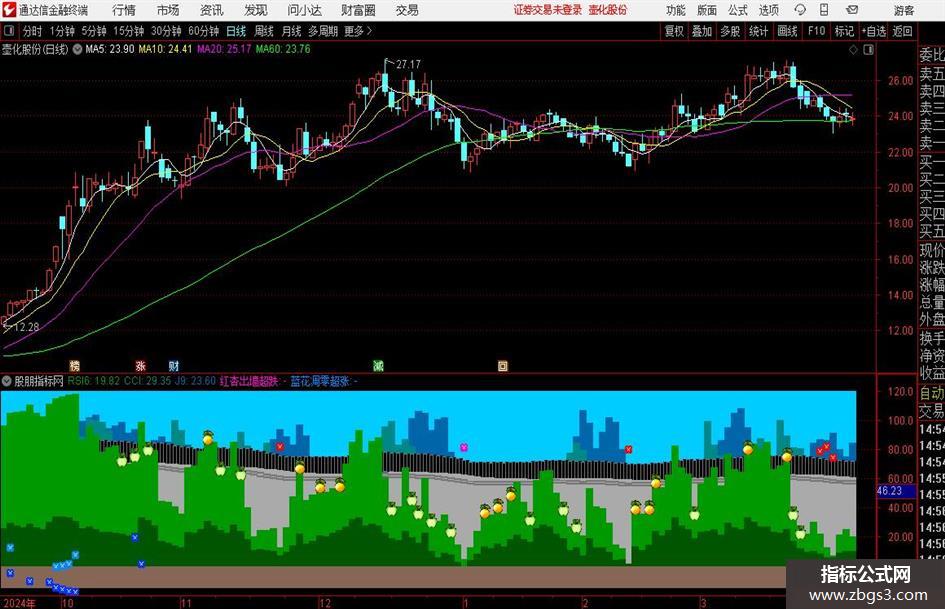Image resolution: width=945 pixels, height=609 pixels.
Task: Switch to the 月线 monthly period
Action: click(291, 31)
